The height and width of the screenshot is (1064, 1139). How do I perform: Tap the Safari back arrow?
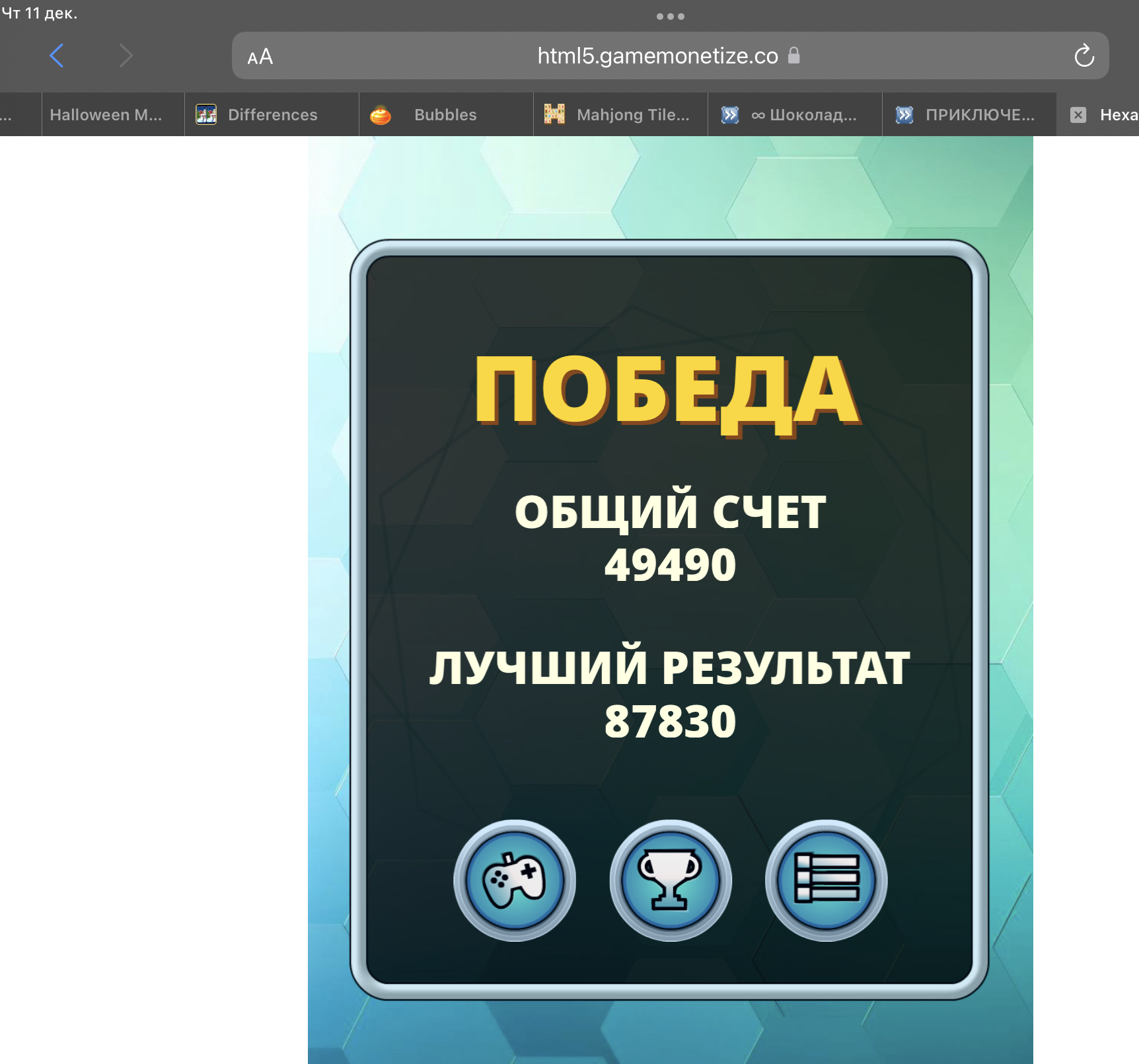pos(57,56)
